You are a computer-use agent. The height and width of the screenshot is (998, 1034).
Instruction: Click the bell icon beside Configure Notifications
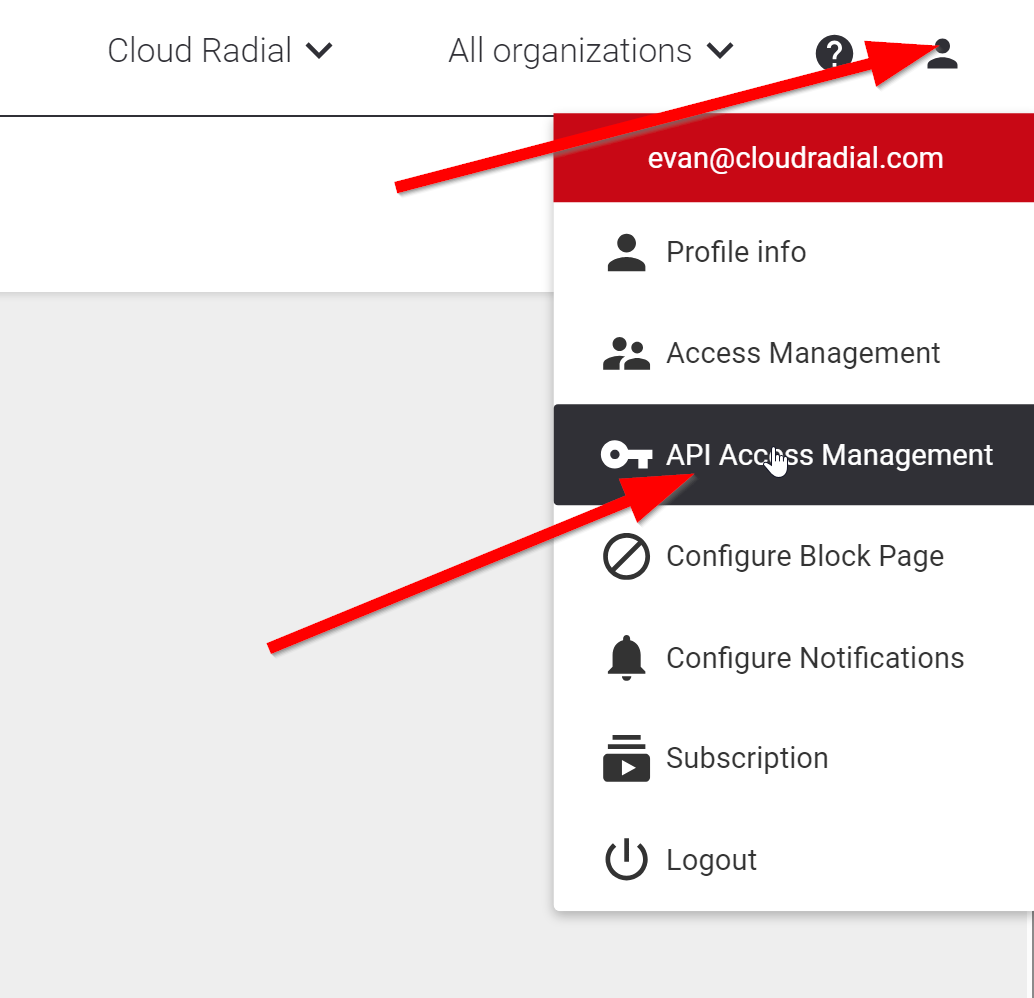click(627, 657)
